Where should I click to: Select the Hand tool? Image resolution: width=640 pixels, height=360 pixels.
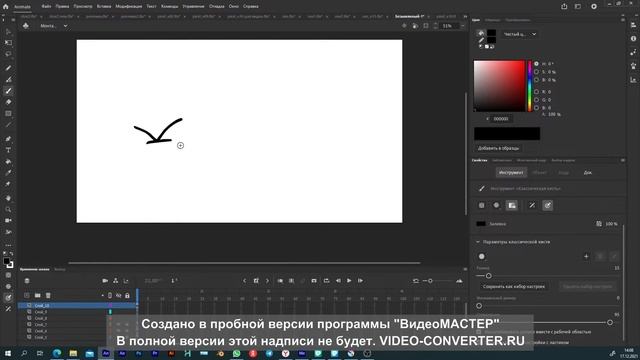(8, 198)
